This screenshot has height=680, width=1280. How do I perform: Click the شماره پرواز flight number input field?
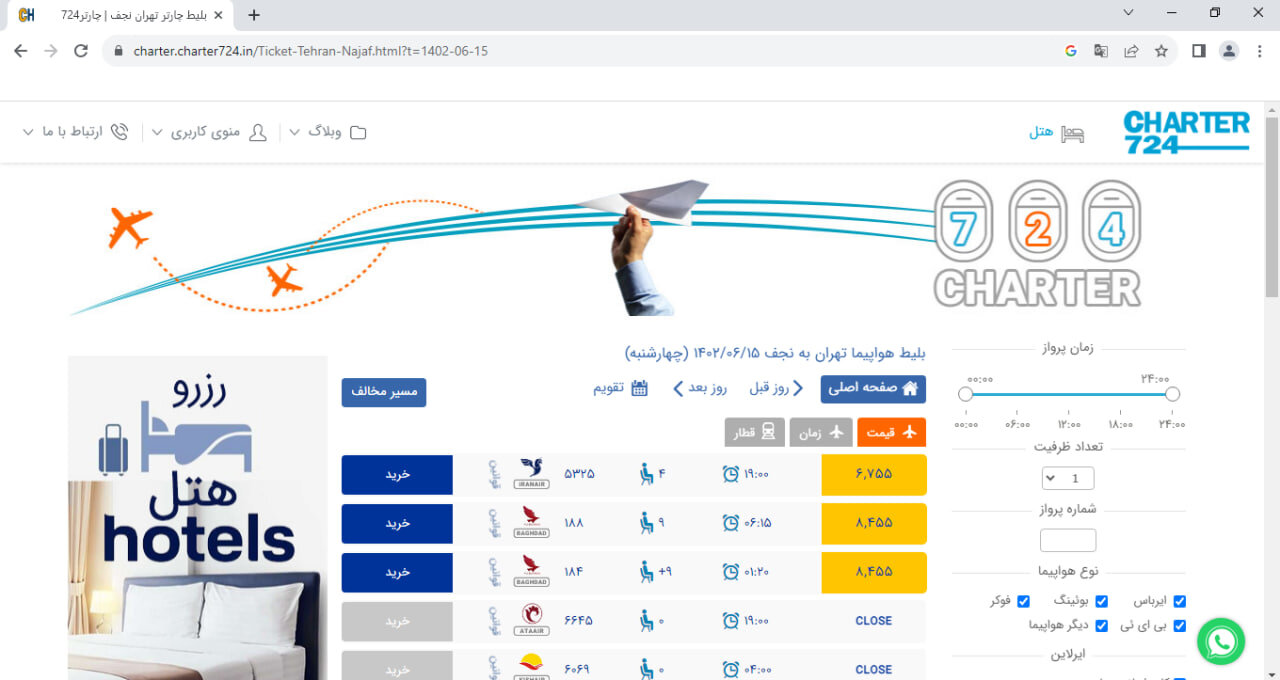click(x=1067, y=541)
